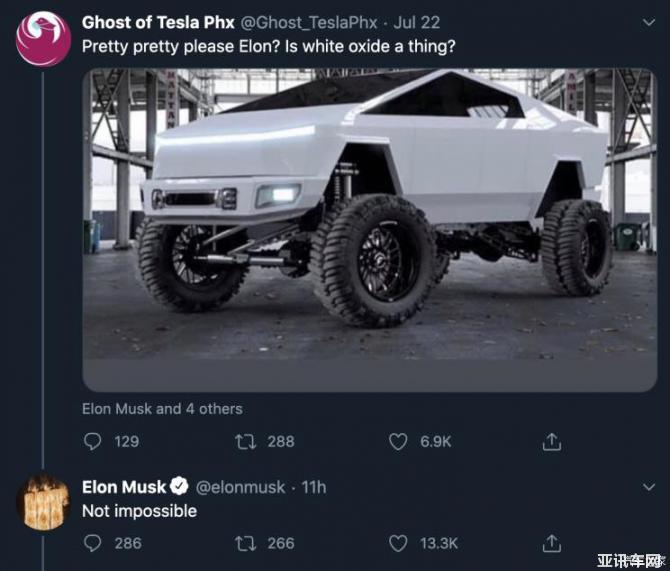This screenshot has width=670, height=571.
Task: Show "Elon Musk and 4 others" tagged list
Action: [162, 408]
